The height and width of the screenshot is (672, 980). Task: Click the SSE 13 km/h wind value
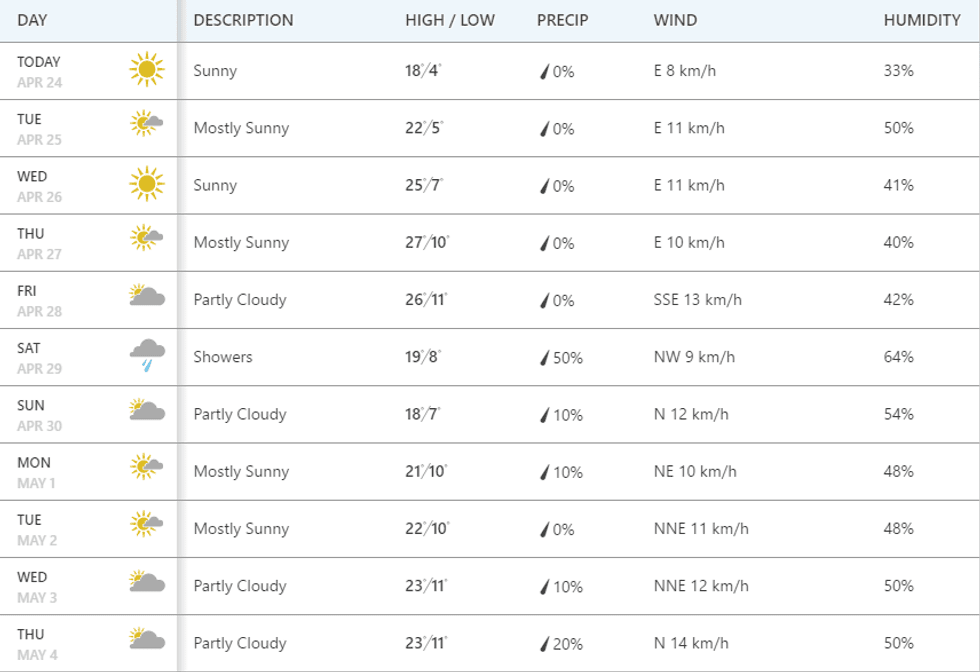[698, 300]
